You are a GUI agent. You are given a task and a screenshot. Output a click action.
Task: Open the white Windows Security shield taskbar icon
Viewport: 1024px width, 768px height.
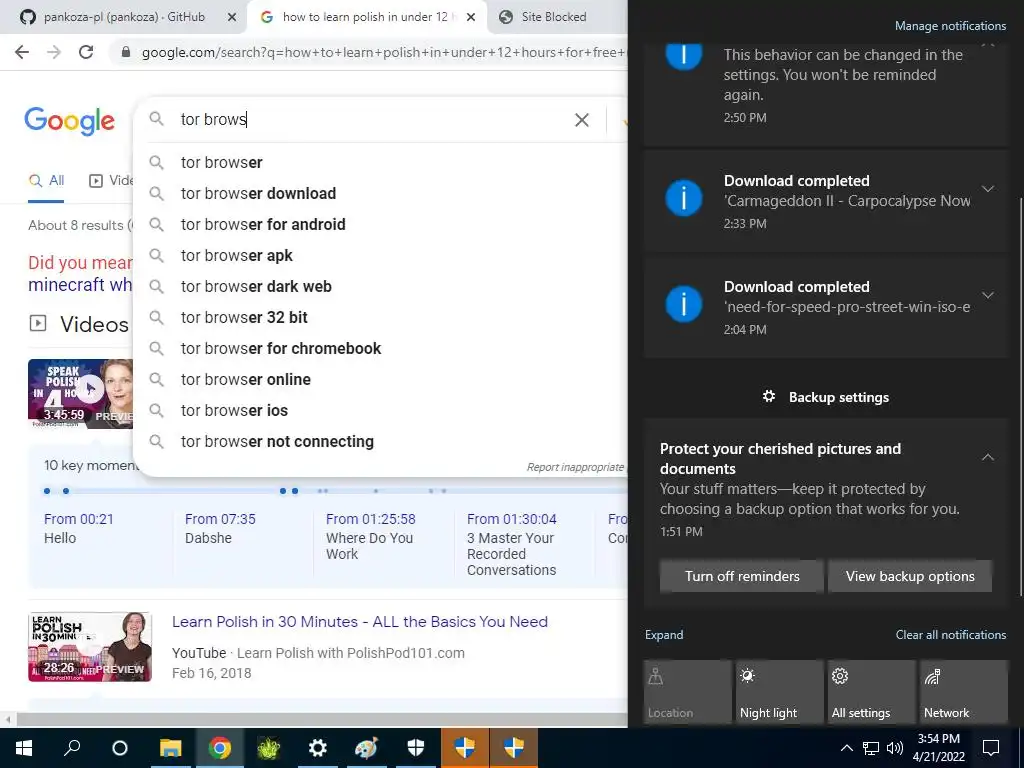pyautogui.click(x=415, y=748)
